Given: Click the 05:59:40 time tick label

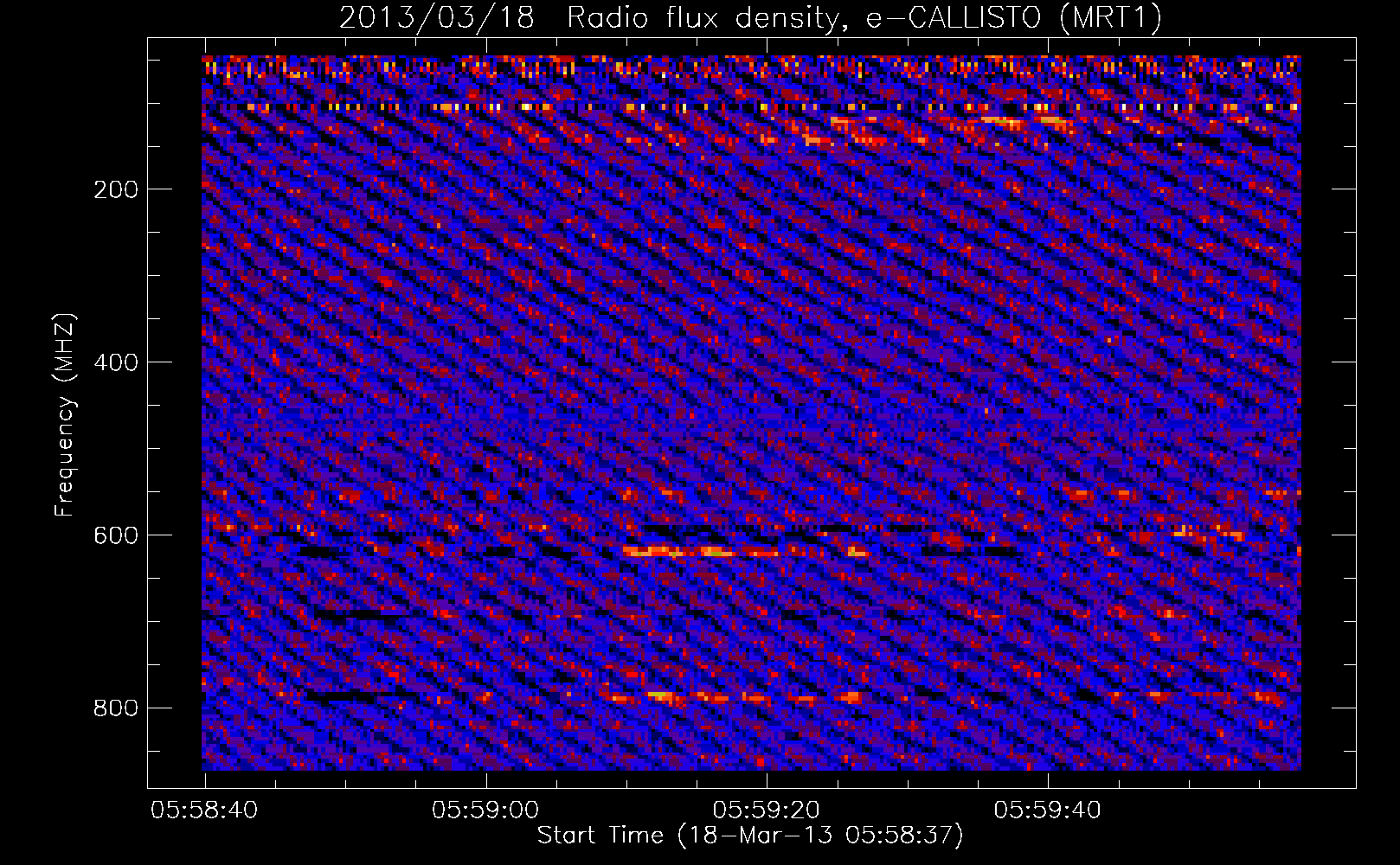Looking at the screenshot, I should [1048, 811].
